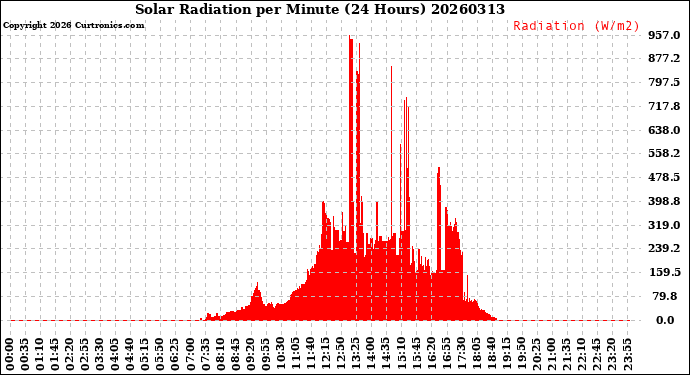Viewport: 690px width, 375px height.
Task: Click the 877.2 y-axis value
Action: pyautogui.click(x=664, y=59)
